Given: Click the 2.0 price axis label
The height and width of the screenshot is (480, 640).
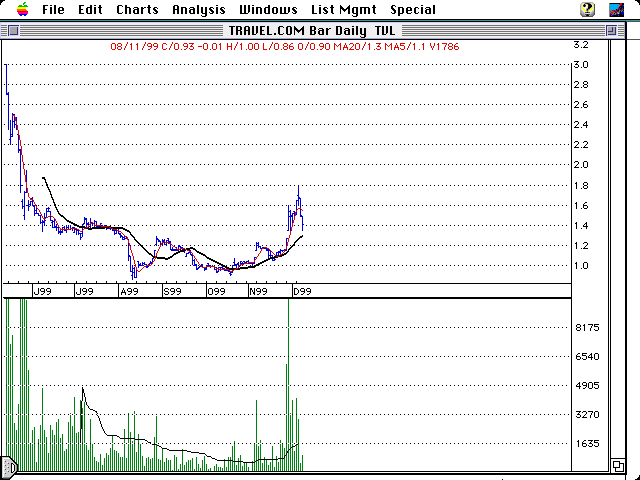Looking at the screenshot, I should 581,164.
